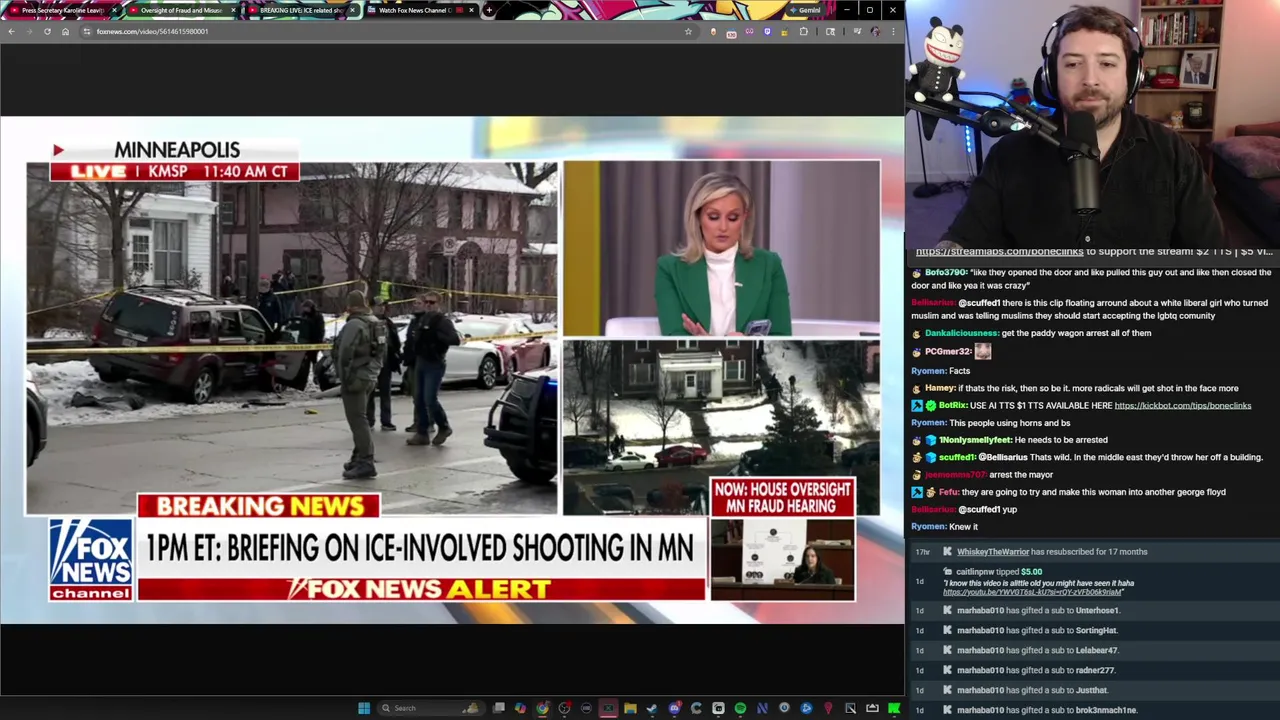Click PCGmer32's chat message emote
The width and height of the screenshot is (1280, 720).
[x=983, y=351]
